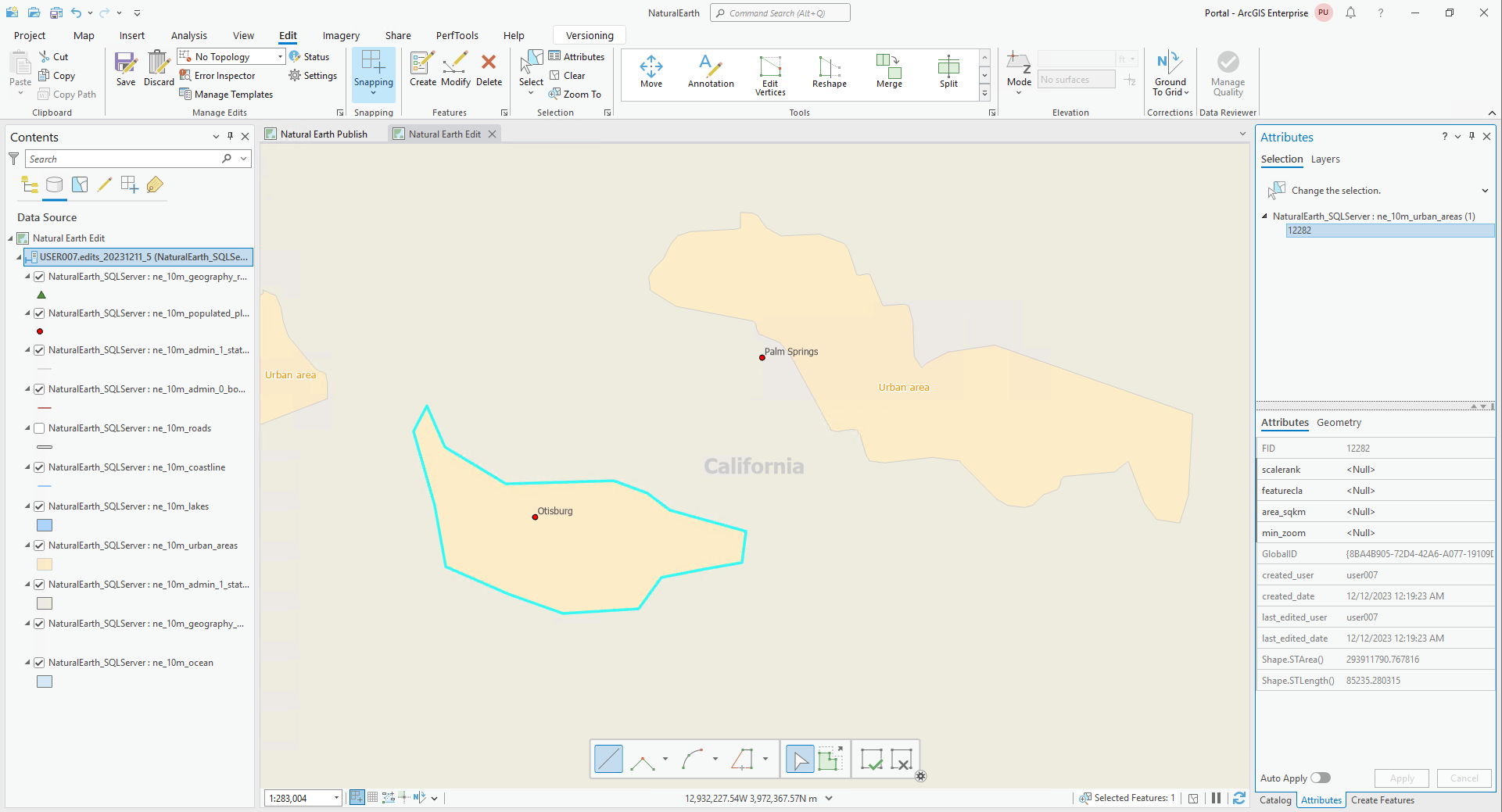Choose the line segment construction tool
This screenshot has width=1502, height=812.
(608, 759)
